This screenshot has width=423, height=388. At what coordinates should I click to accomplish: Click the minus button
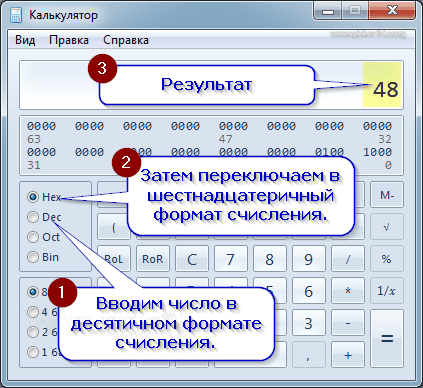[x=348, y=323]
